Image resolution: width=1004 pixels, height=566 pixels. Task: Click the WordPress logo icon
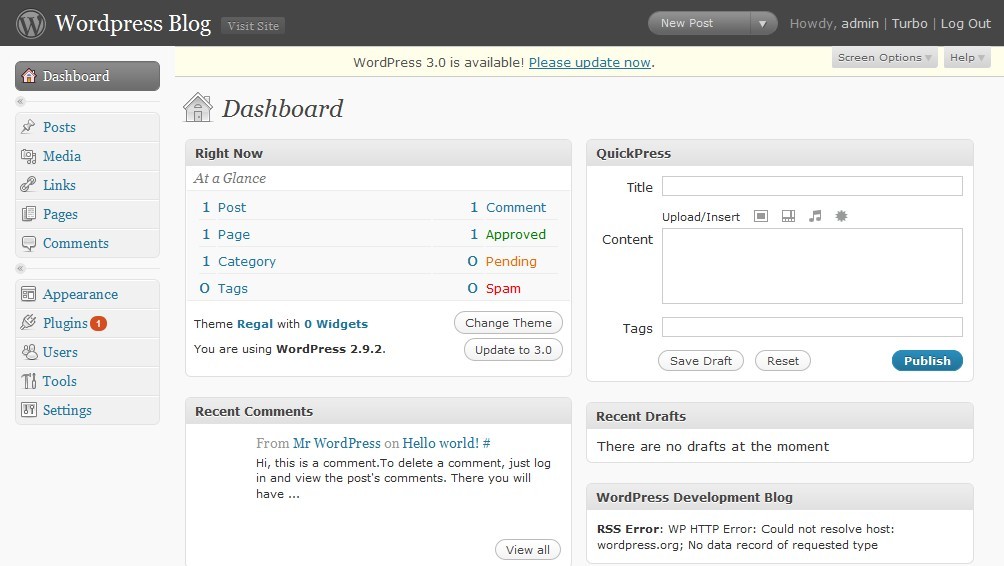coord(31,24)
